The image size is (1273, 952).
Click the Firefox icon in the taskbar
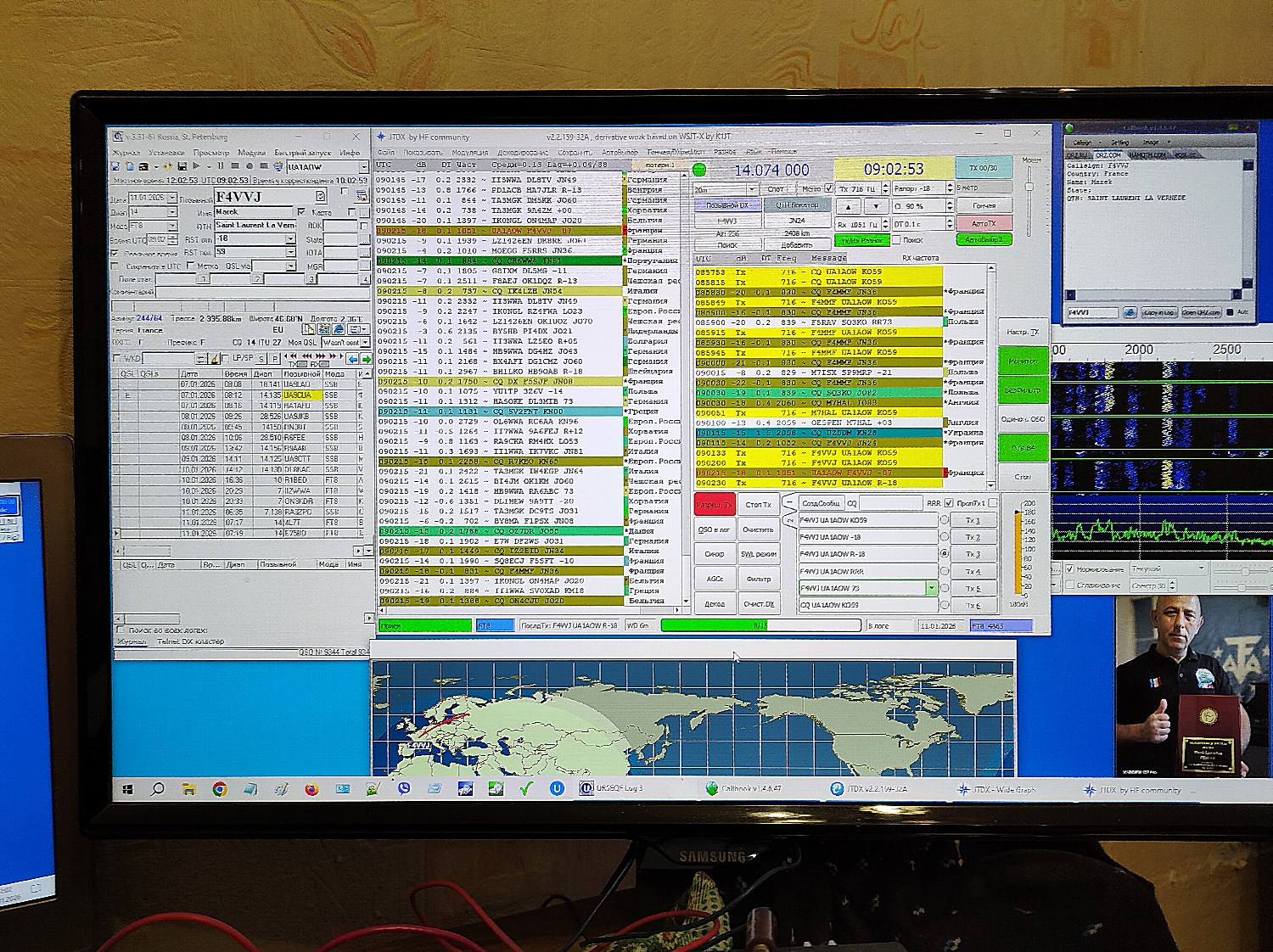point(311,789)
